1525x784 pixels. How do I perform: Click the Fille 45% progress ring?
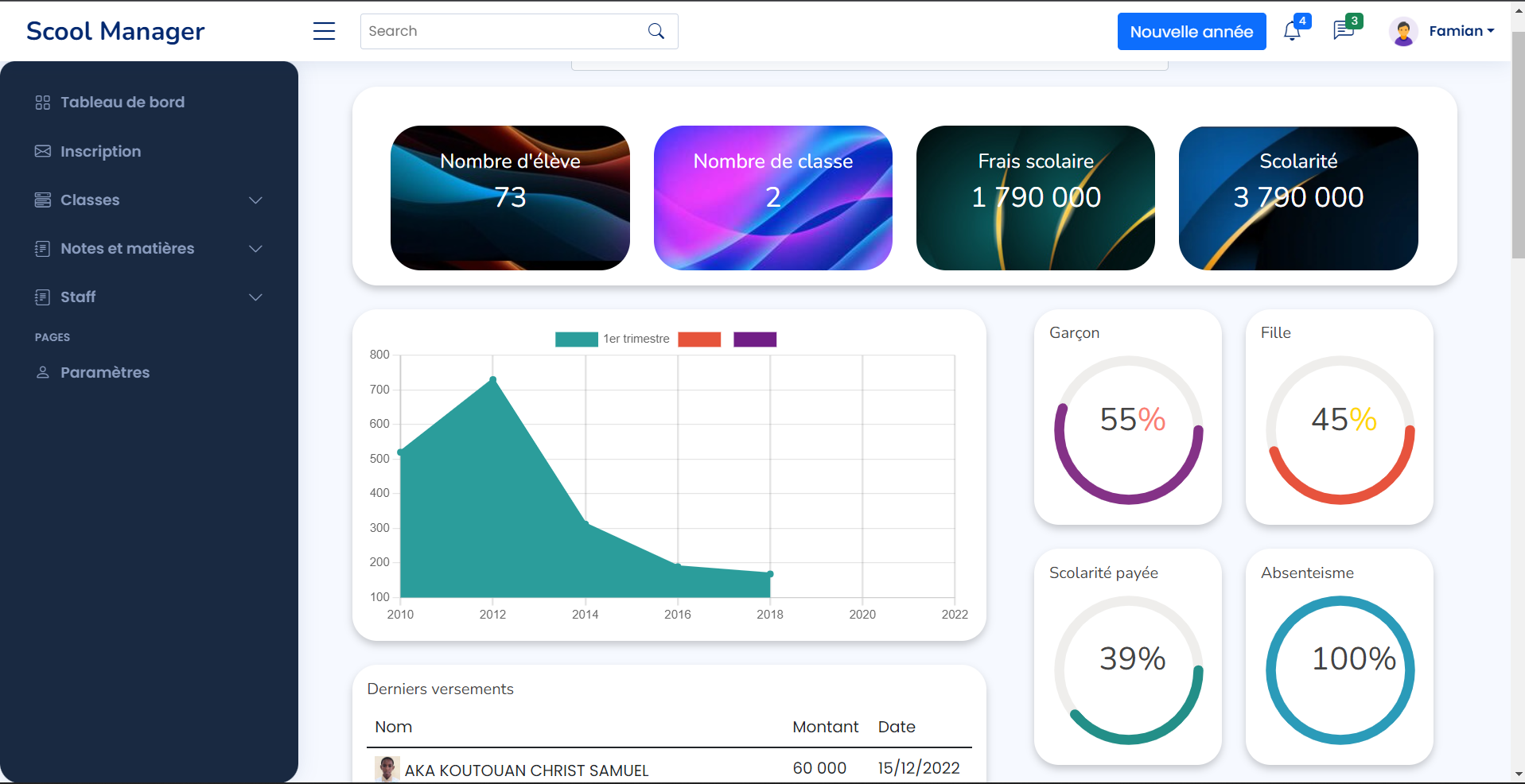tap(1340, 430)
